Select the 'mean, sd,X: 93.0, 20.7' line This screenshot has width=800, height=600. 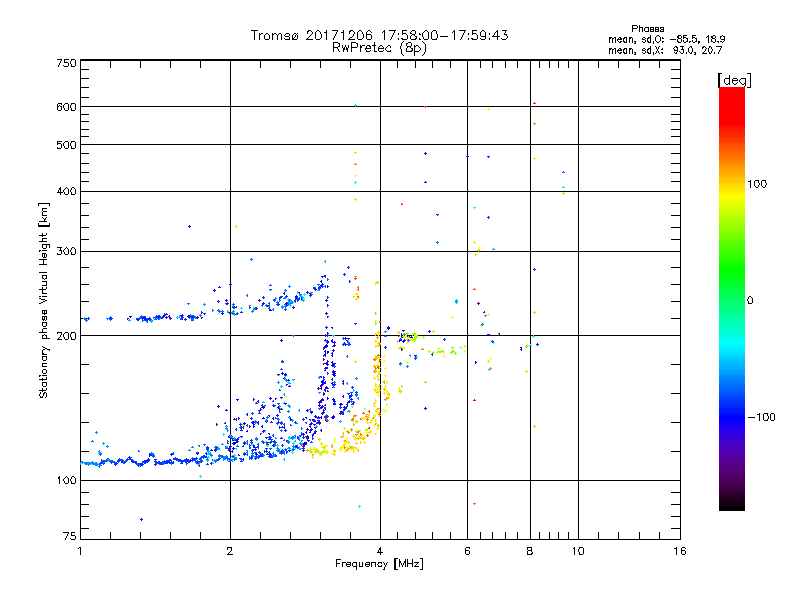665,50
